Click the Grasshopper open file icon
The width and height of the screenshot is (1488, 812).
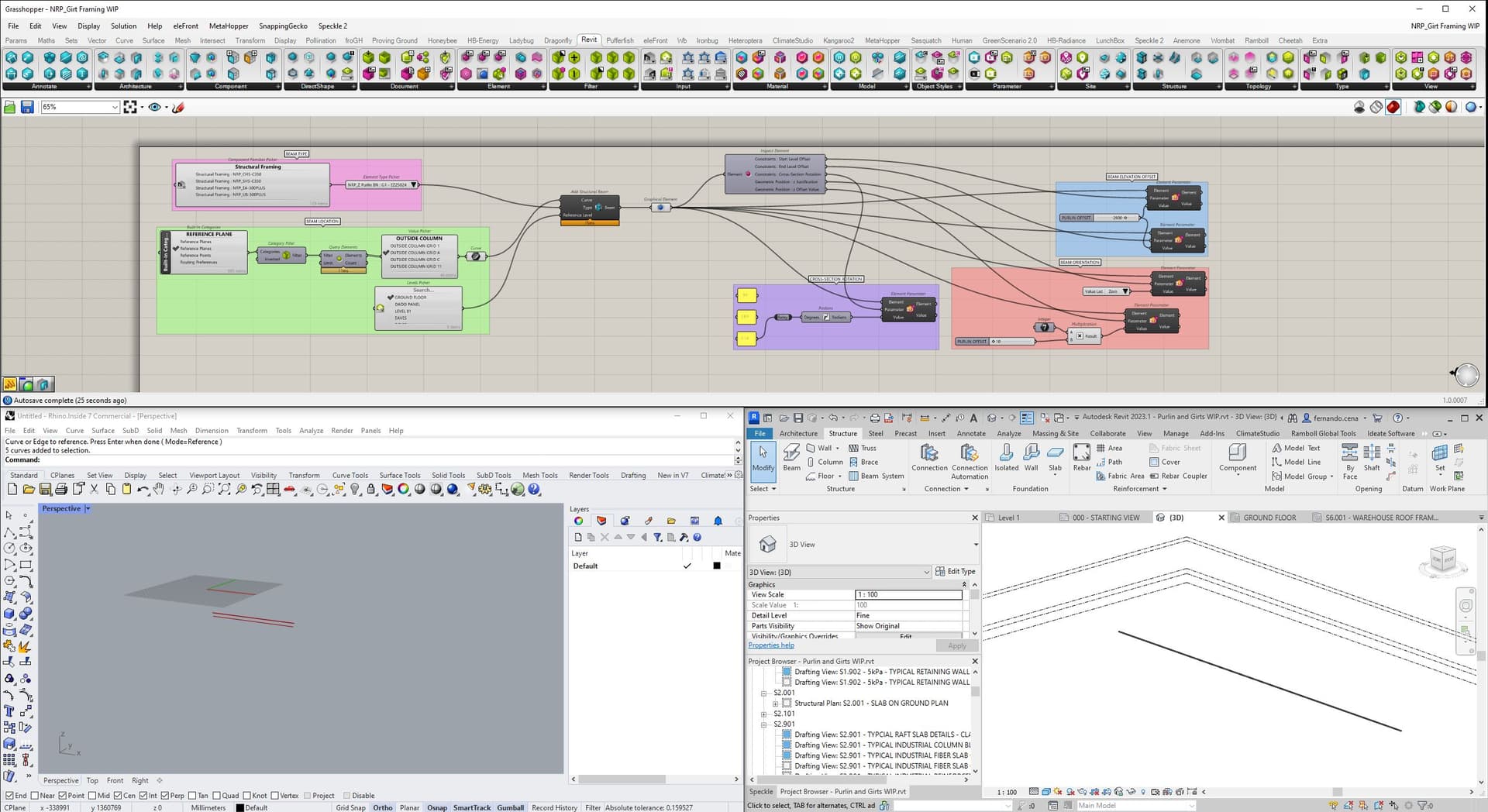point(10,107)
